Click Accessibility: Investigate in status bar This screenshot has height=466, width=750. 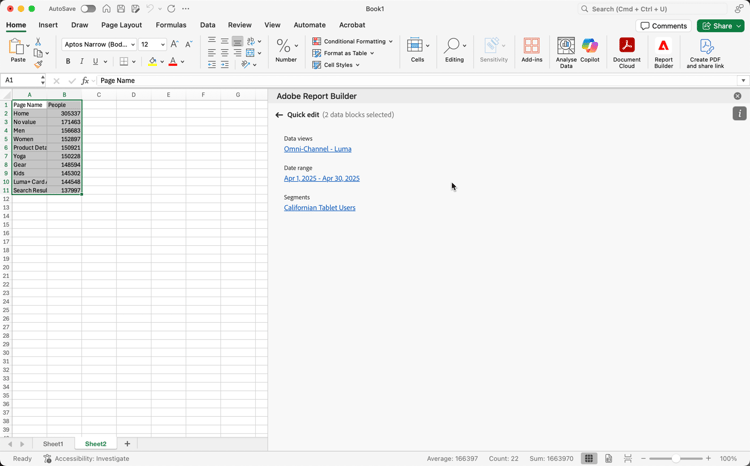pyautogui.click(x=87, y=458)
